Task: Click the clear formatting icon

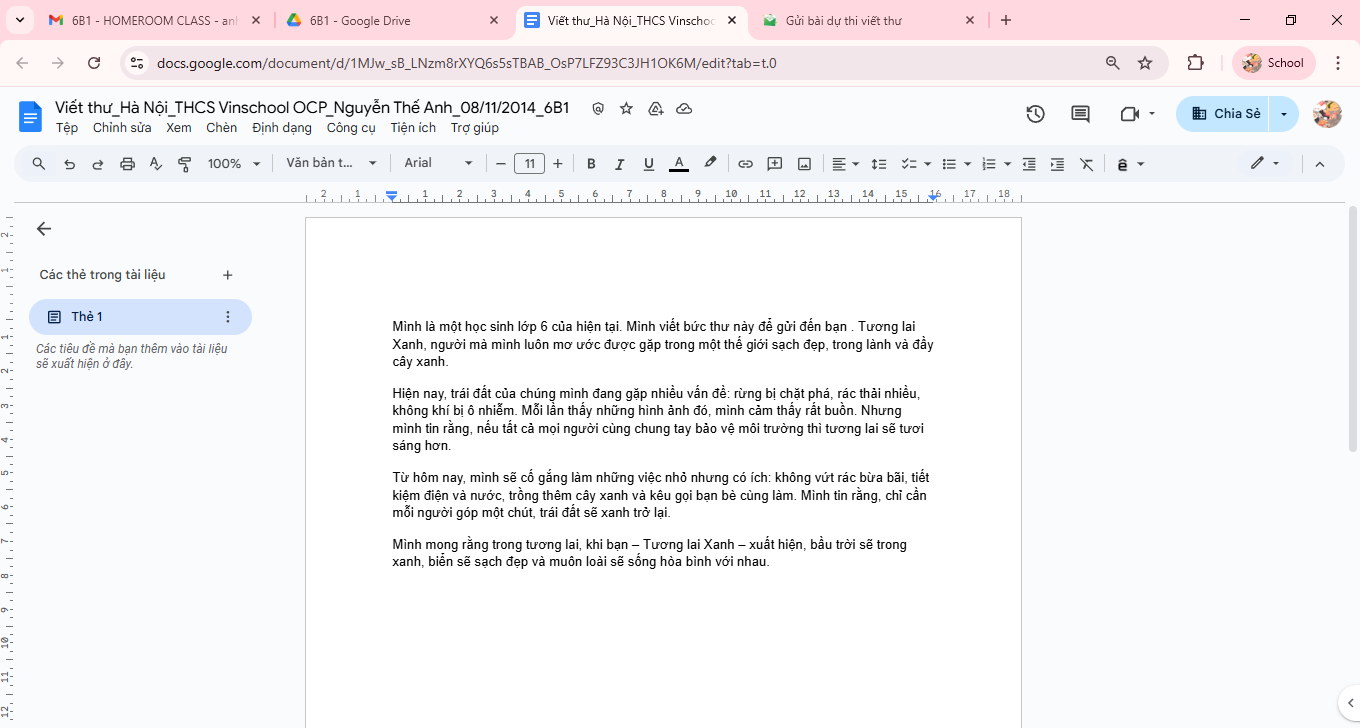Action: (1086, 164)
